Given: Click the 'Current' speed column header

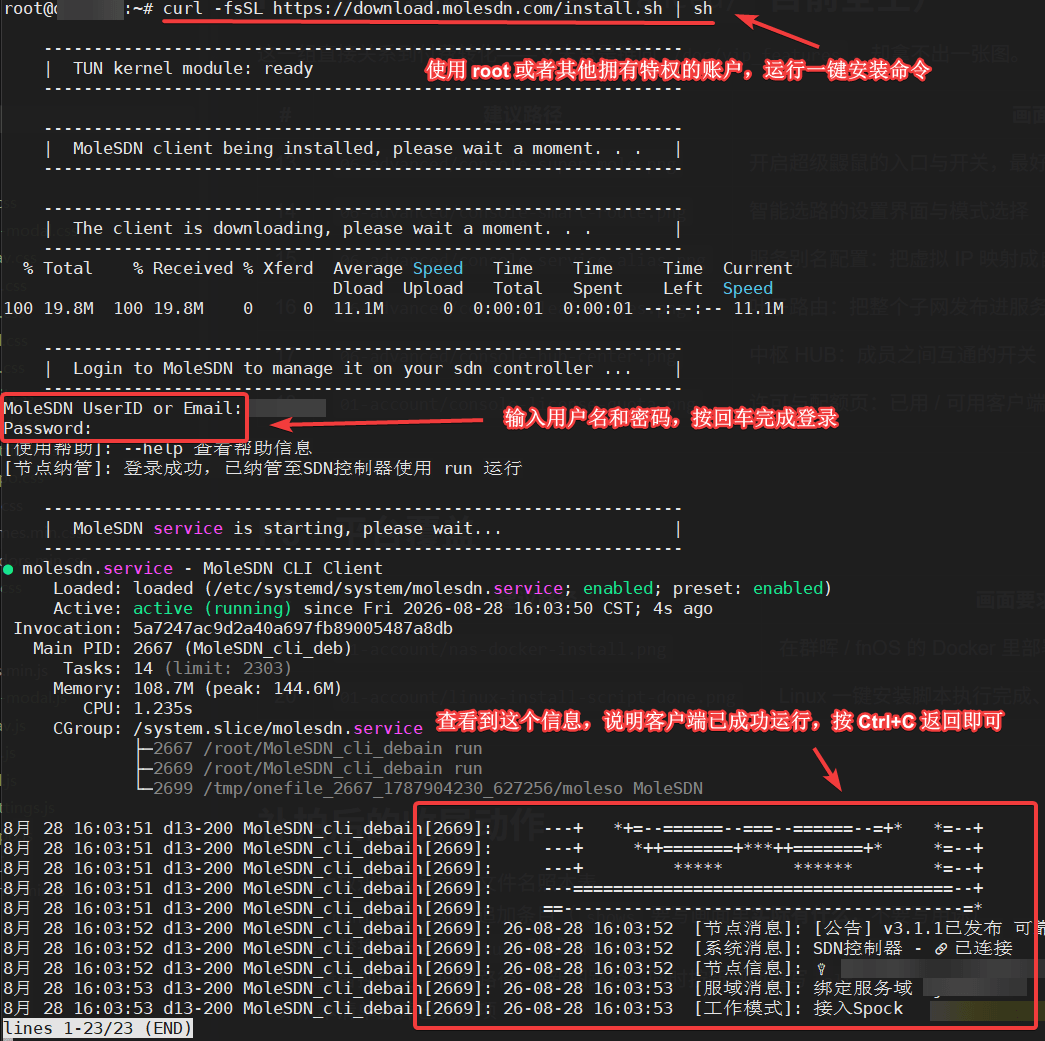Looking at the screenshot, I should click(x=758, y=269).
